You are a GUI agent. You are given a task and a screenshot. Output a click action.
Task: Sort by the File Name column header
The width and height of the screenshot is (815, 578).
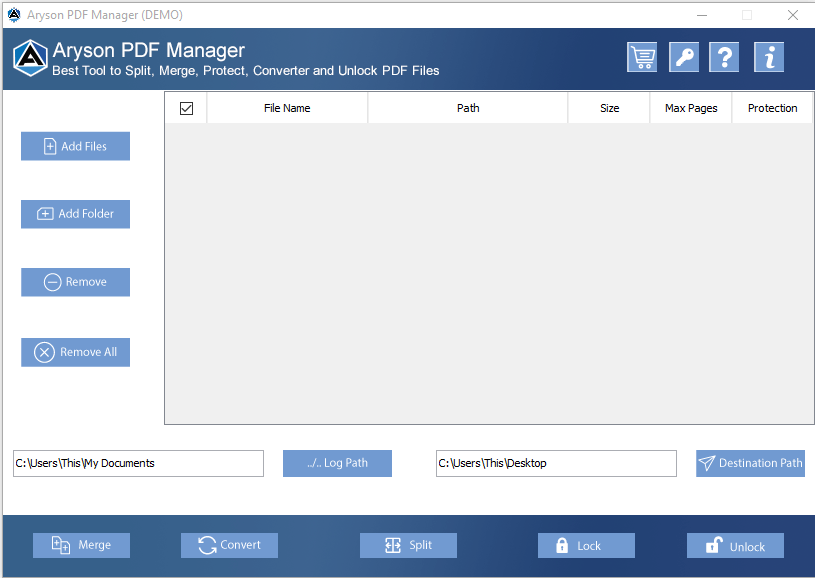coord(287,108)
